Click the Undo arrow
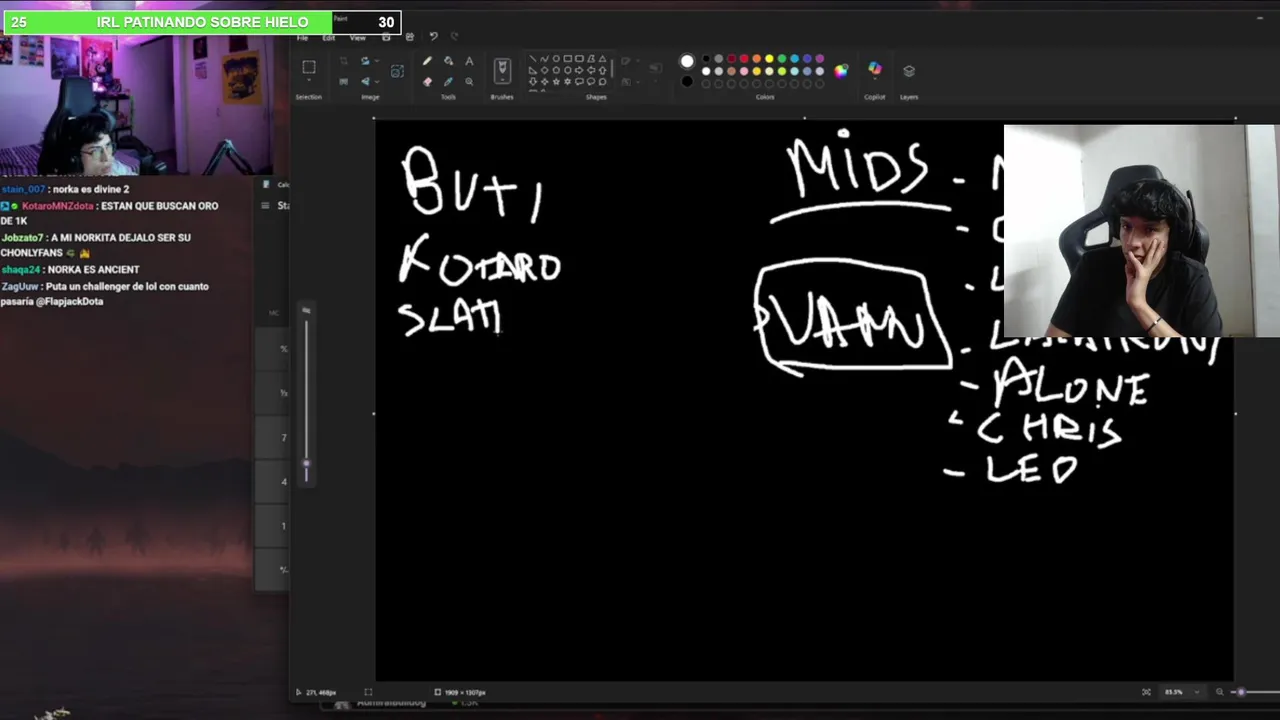Viewport: 1280px width, 720px height. point(434,37)
